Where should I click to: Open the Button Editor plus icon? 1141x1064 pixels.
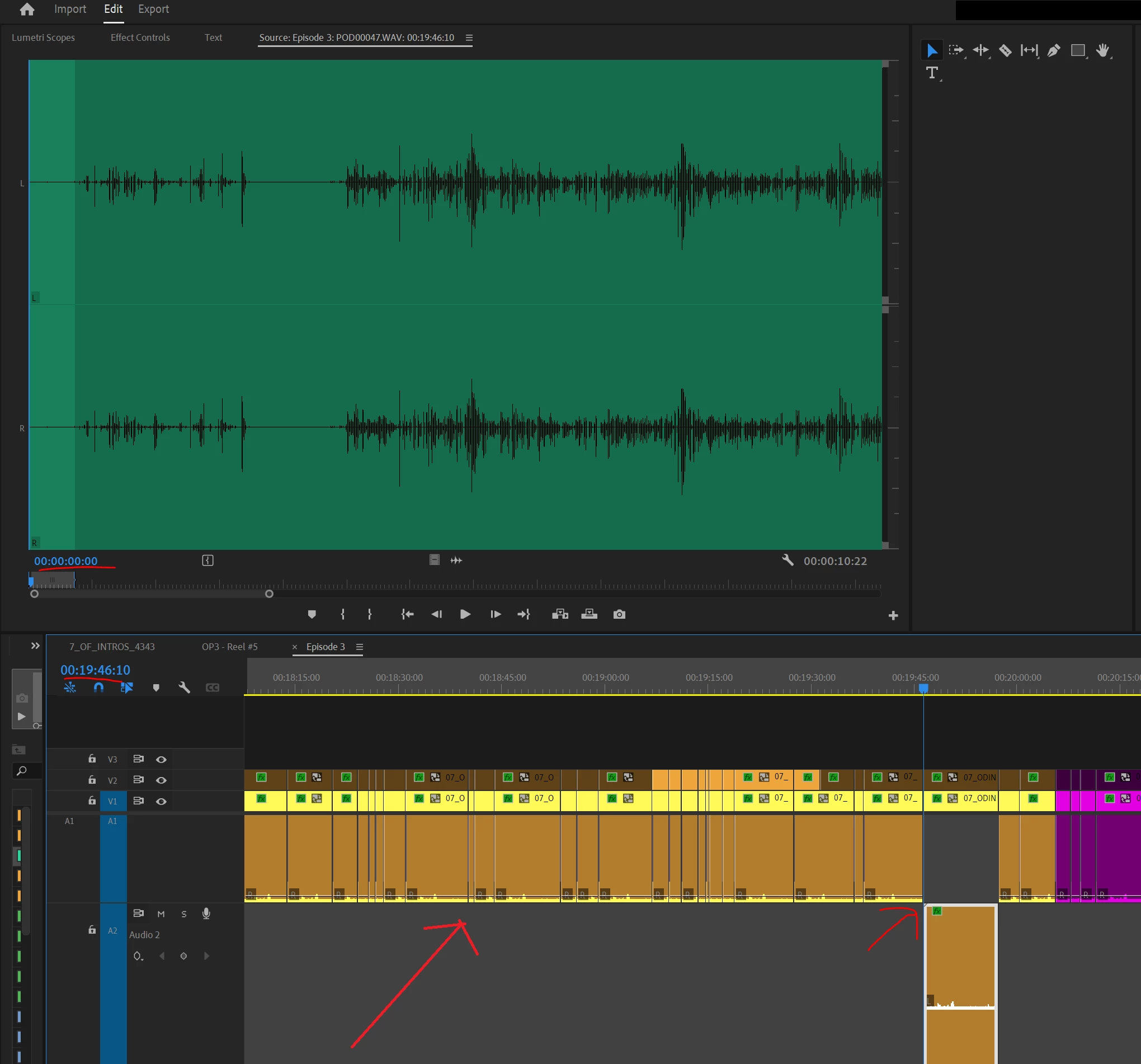(x=893, y=615)
